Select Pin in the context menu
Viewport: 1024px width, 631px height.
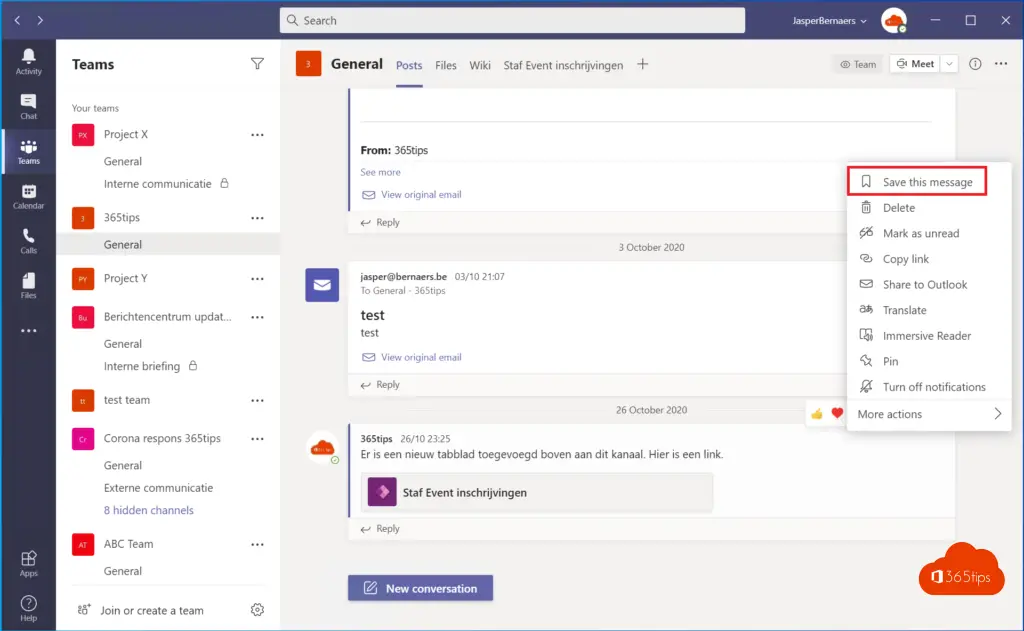(890, 361)
